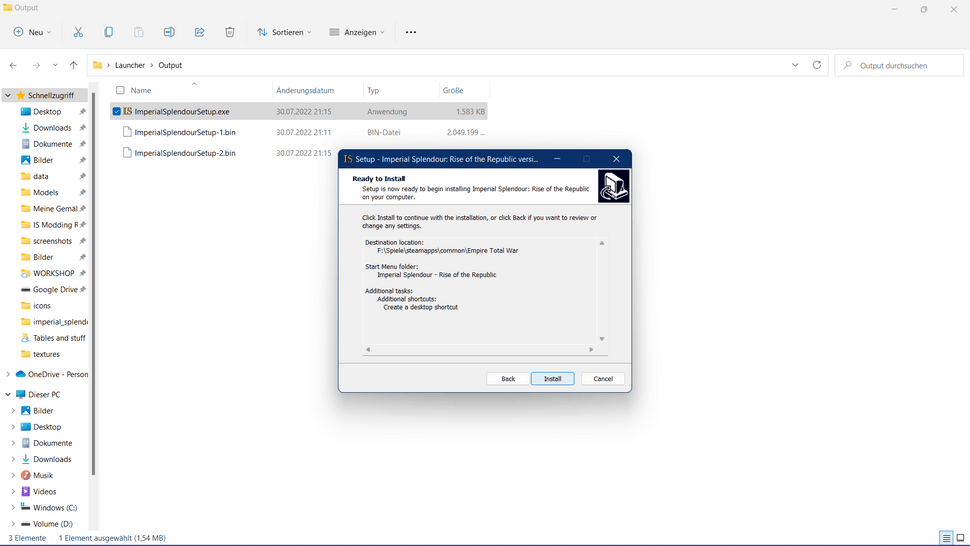Click the Share icon in toolbar
The height and width of the screenshot is (546, 970).
tap(199, 32)
